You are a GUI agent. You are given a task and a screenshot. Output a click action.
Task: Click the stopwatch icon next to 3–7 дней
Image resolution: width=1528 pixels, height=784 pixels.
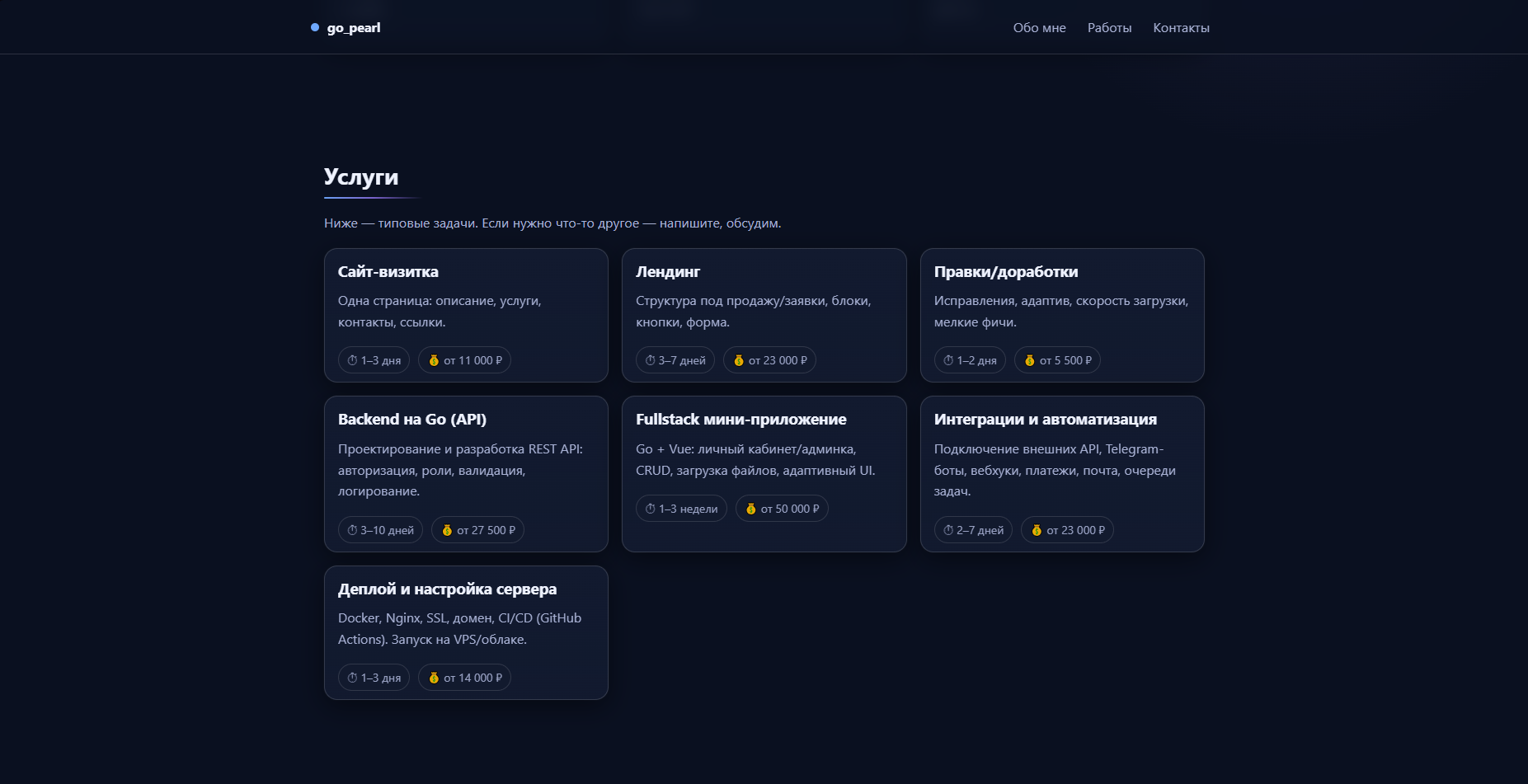click(651, 360)
